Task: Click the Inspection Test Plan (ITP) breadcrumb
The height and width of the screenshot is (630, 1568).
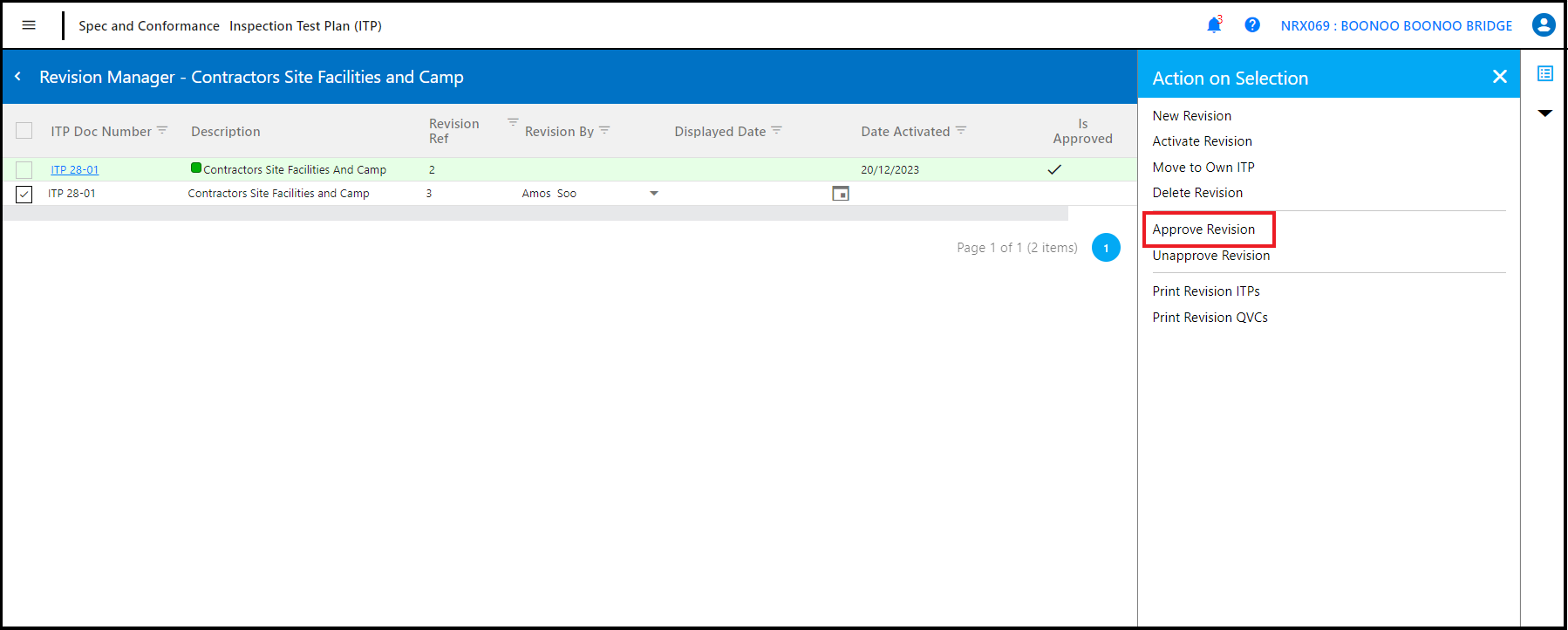Action: 305,26
